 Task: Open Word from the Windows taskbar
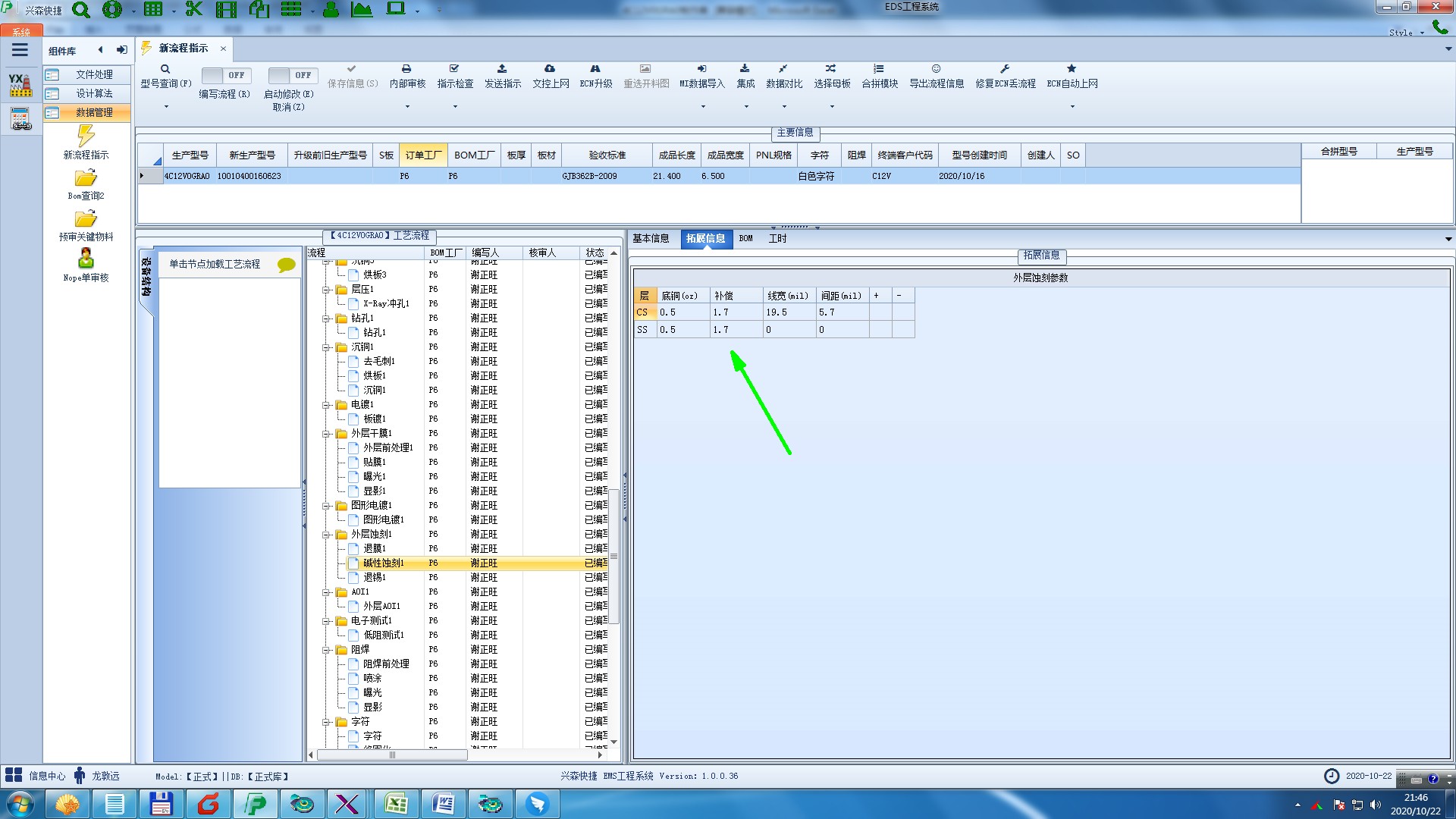click(443, 804)
